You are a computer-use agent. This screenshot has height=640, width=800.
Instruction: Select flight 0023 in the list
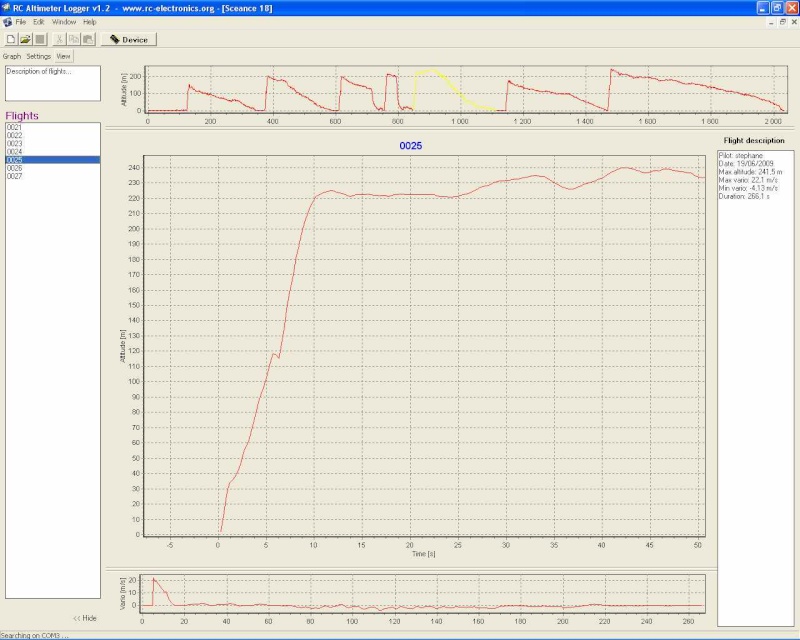click(x=53, y=143)
